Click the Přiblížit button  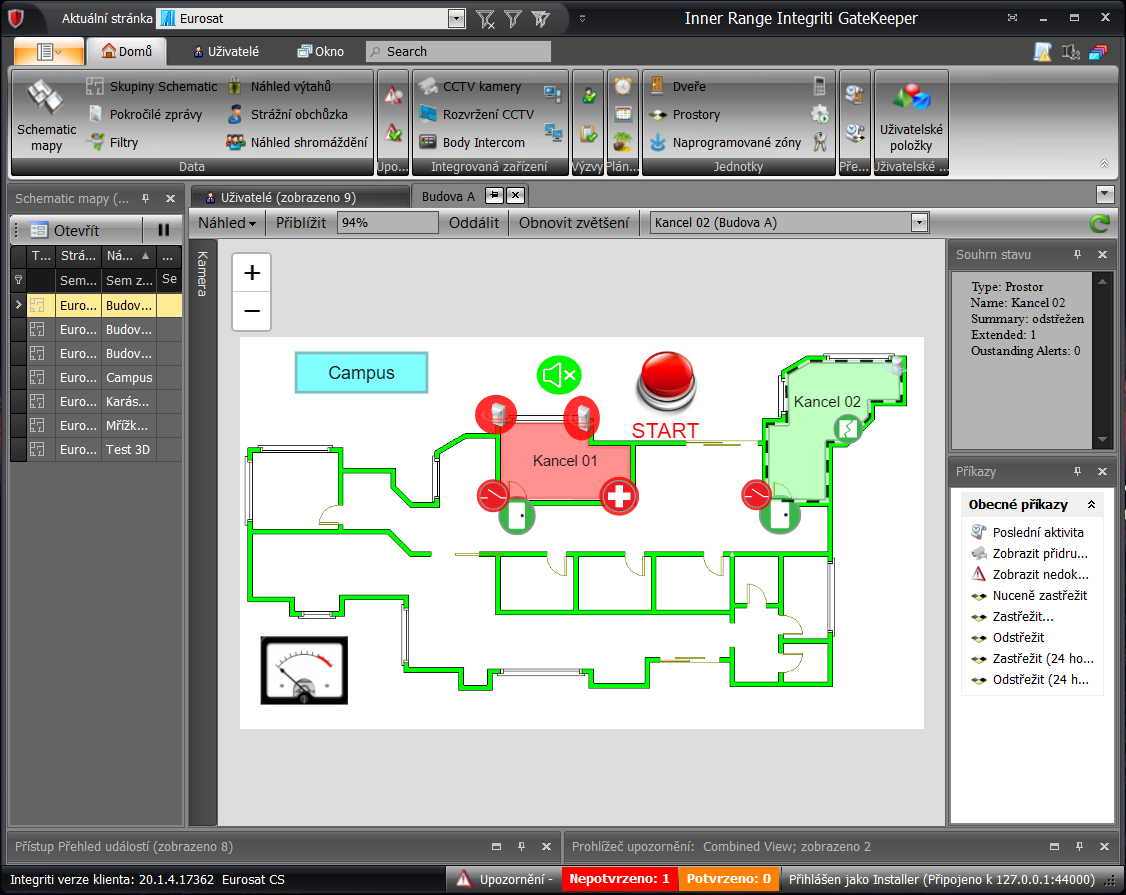pos(301,223)
